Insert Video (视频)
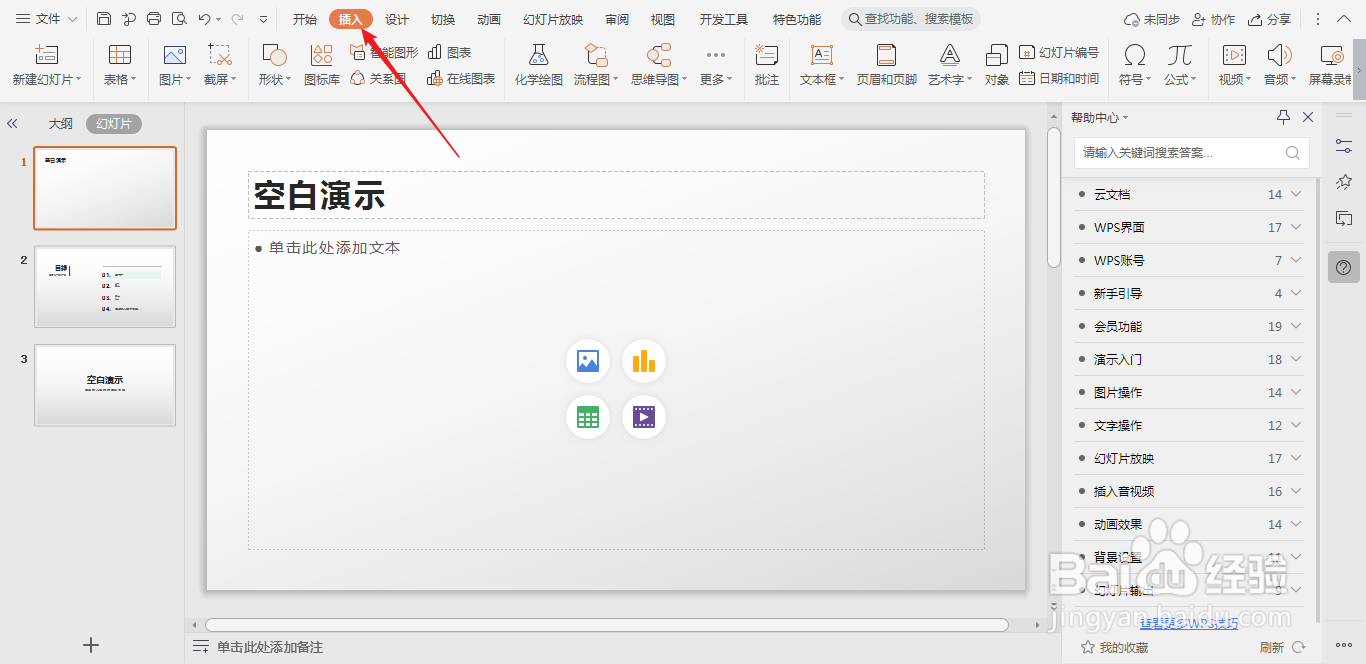The image size is (1366, 664). click(1234, 64)
